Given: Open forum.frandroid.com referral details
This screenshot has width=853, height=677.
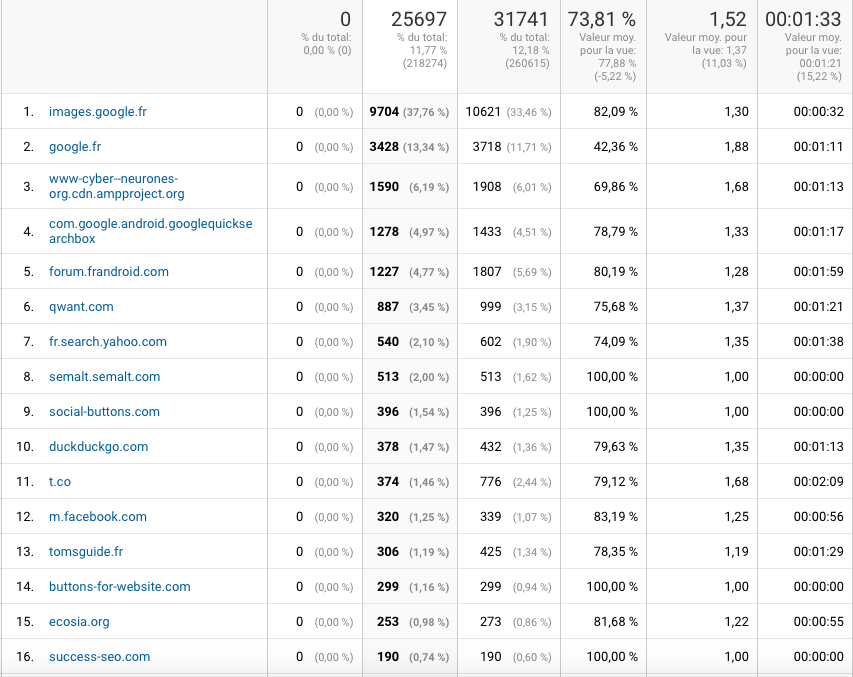Looking at the screenshot, I should (109, 272).
